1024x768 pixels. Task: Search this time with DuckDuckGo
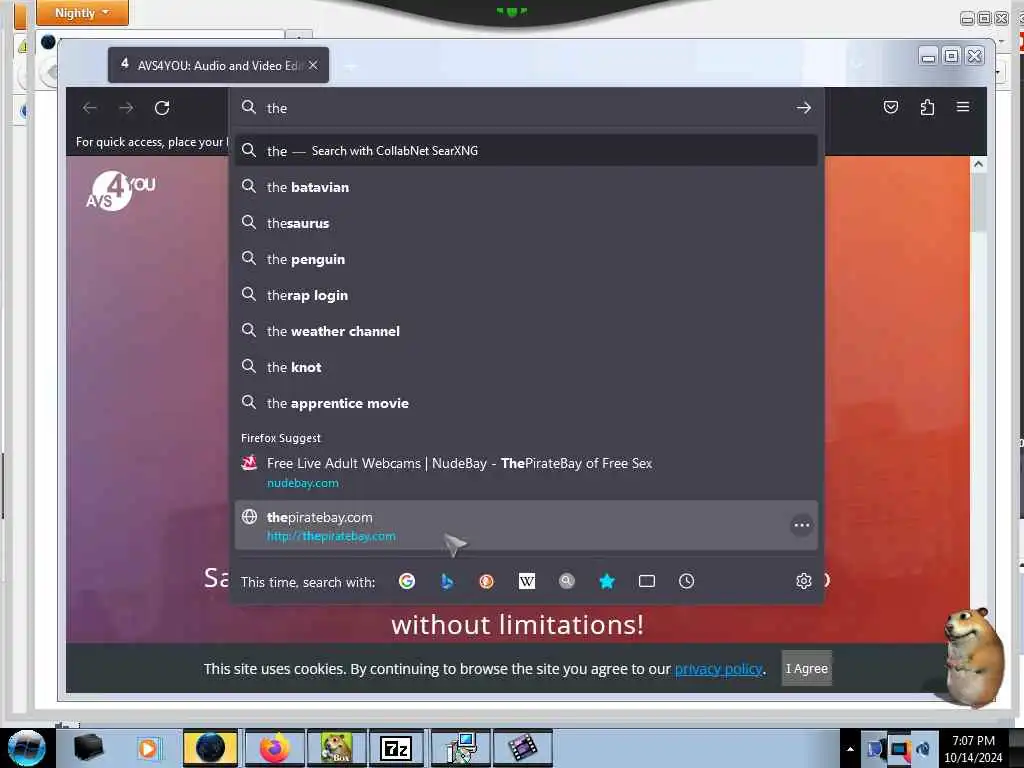click(487, 581)
